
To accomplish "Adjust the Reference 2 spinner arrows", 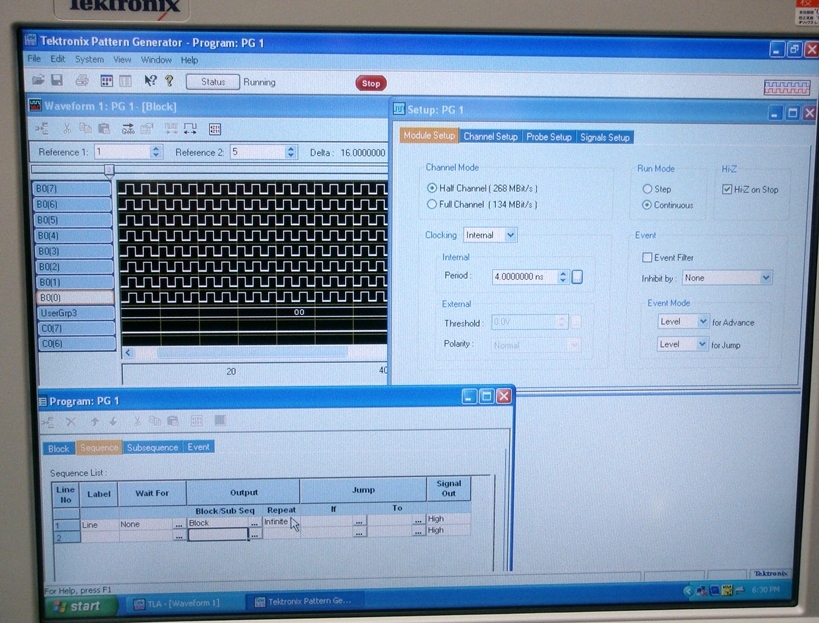I will pyautogui.click(x=291, y=152).
